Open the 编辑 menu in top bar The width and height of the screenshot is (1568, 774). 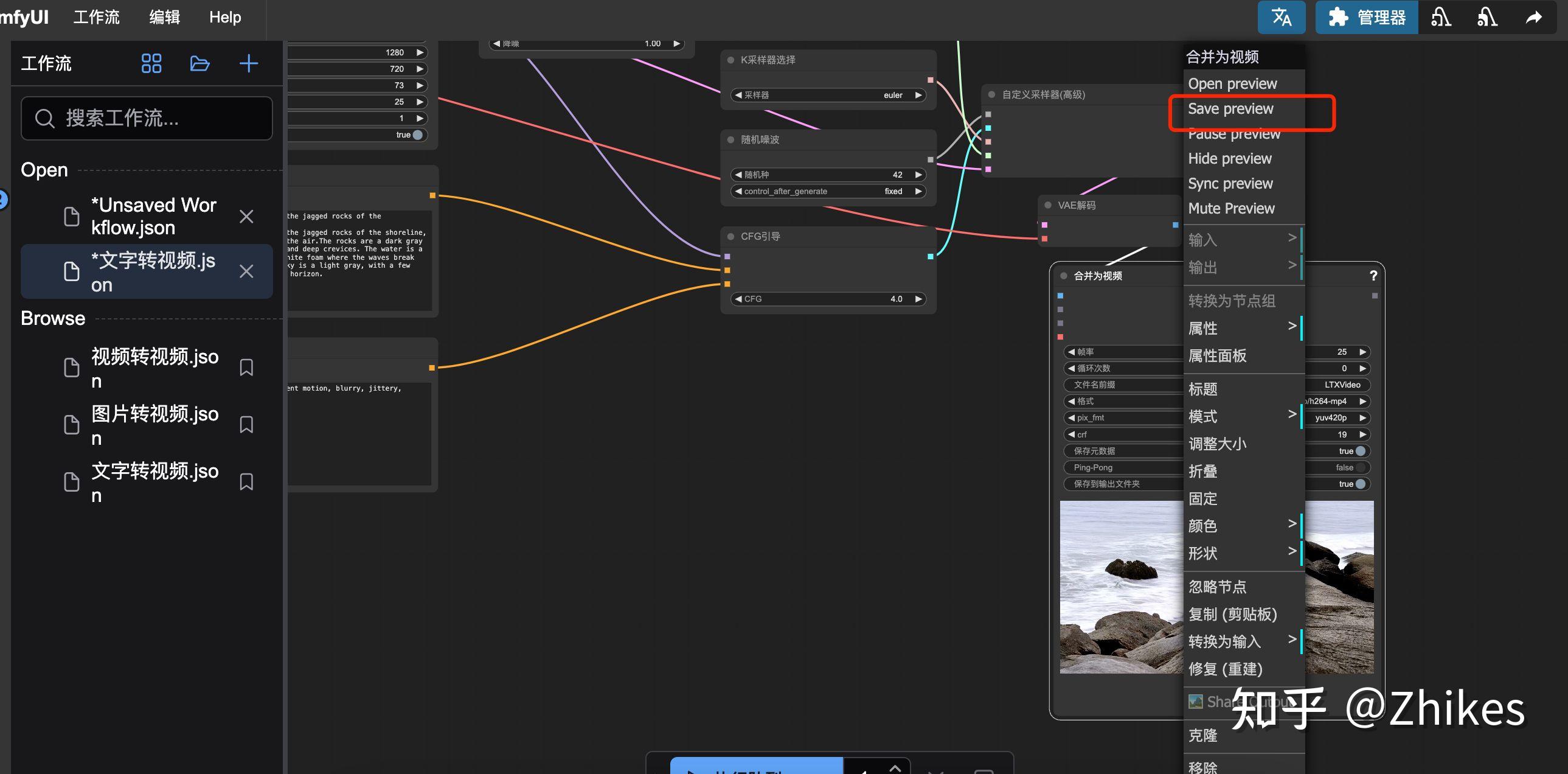[x=164, y=17]
